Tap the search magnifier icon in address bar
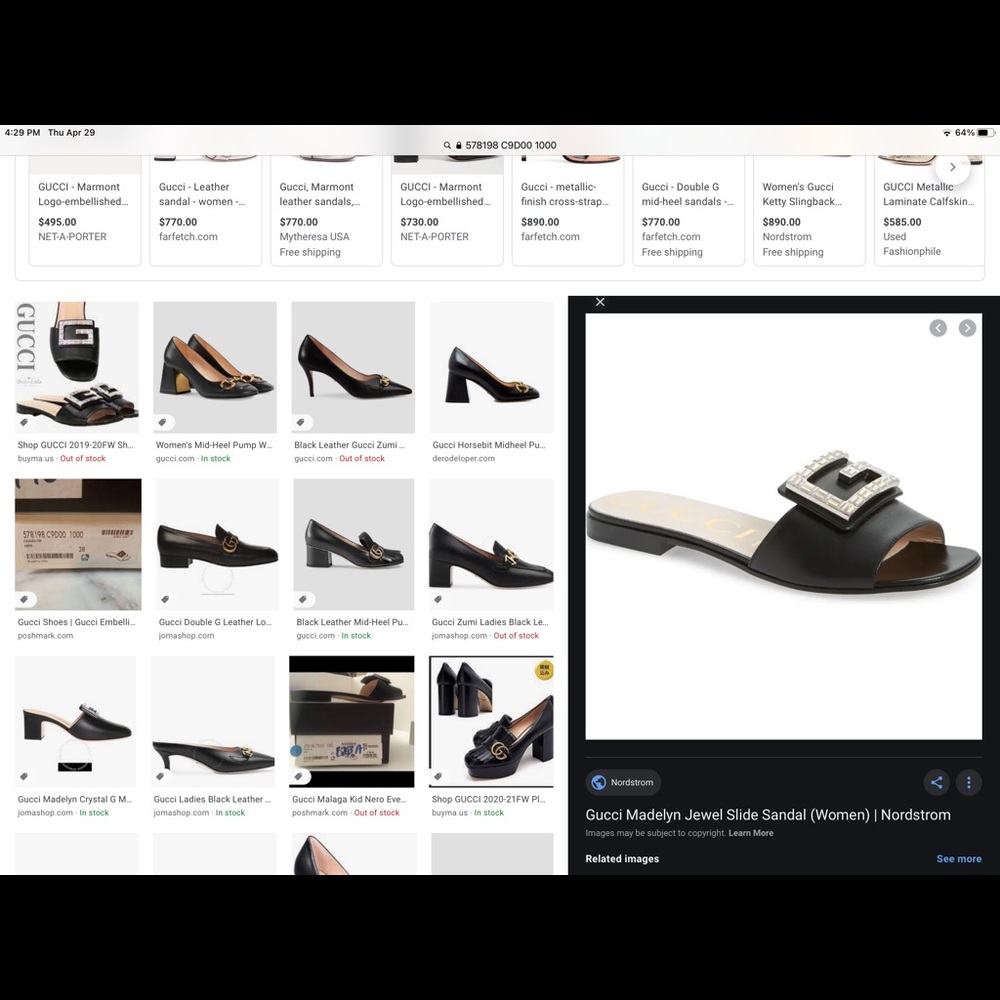Screen dimensions: 1000x1000 point(447,145)
